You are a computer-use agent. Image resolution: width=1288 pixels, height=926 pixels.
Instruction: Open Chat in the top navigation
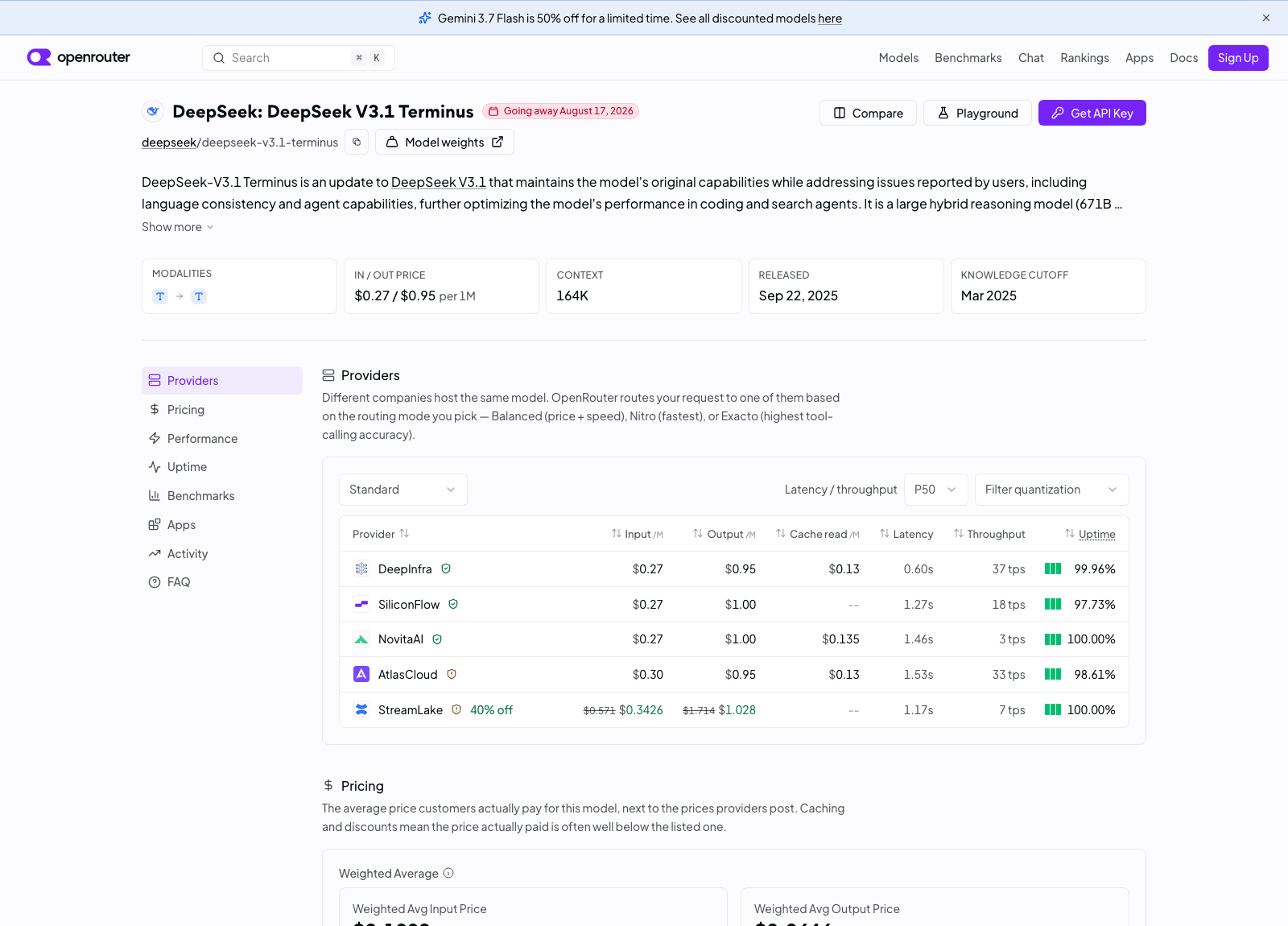pos(1031,58)
